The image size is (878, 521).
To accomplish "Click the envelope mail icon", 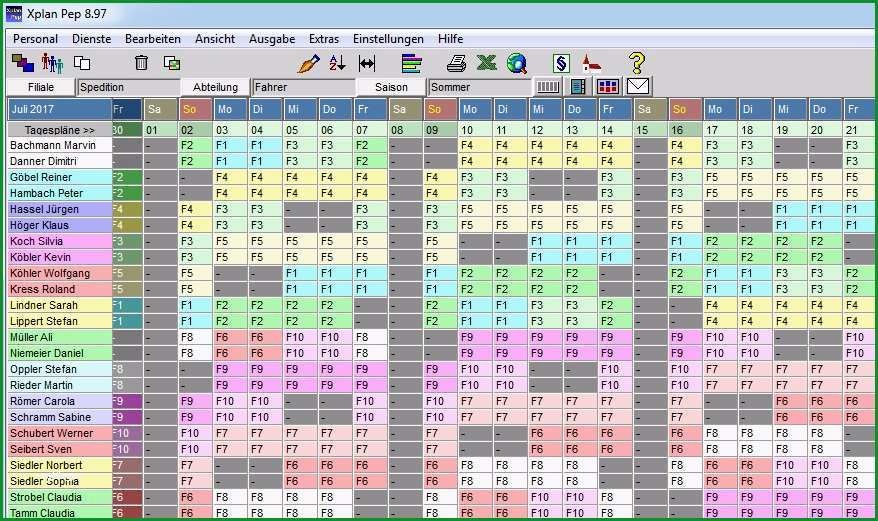I will point(638,86).
